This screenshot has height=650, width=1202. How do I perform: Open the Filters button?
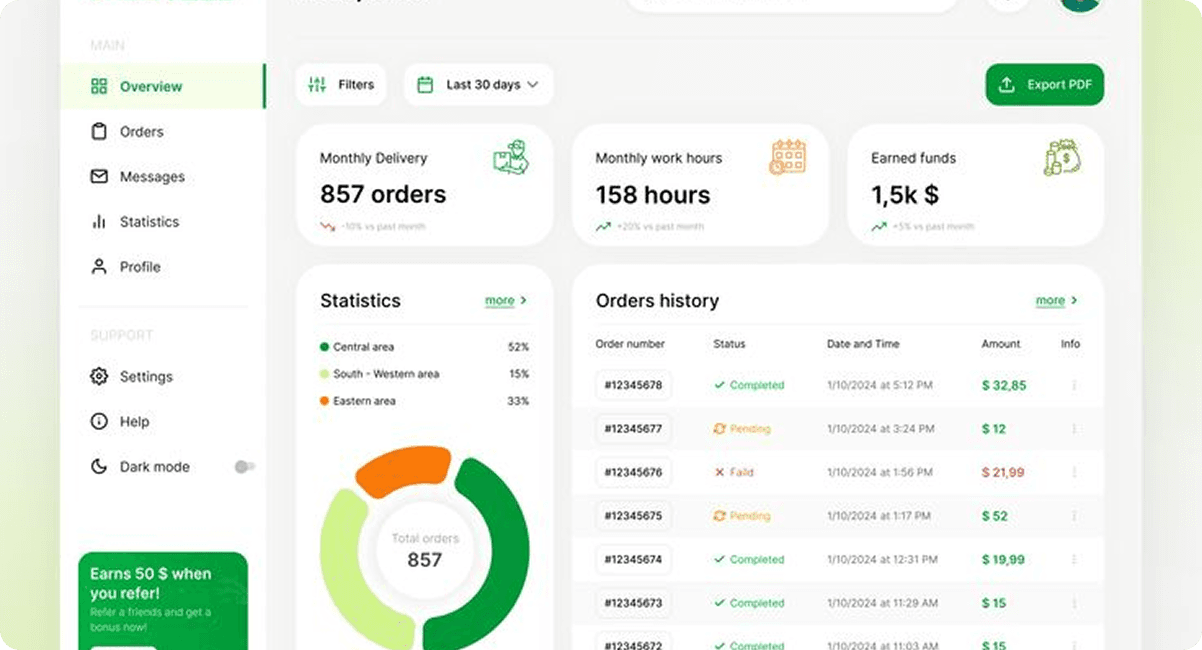pyautogui.click(x=341, y=85)
